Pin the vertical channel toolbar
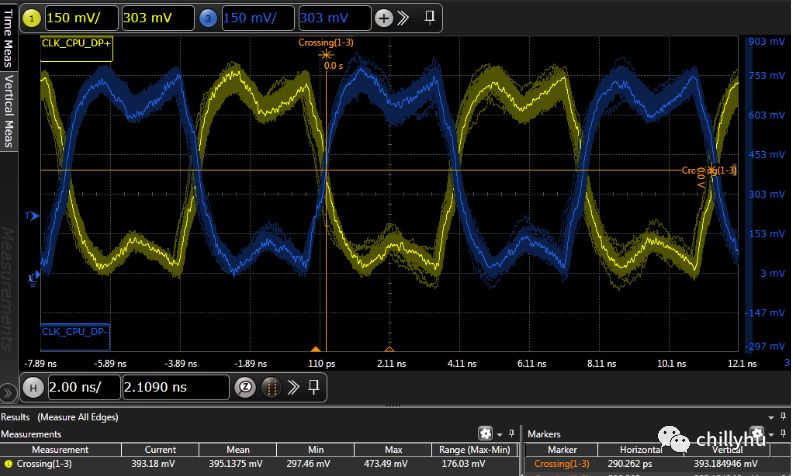793x476 pixels. (430, 18)
